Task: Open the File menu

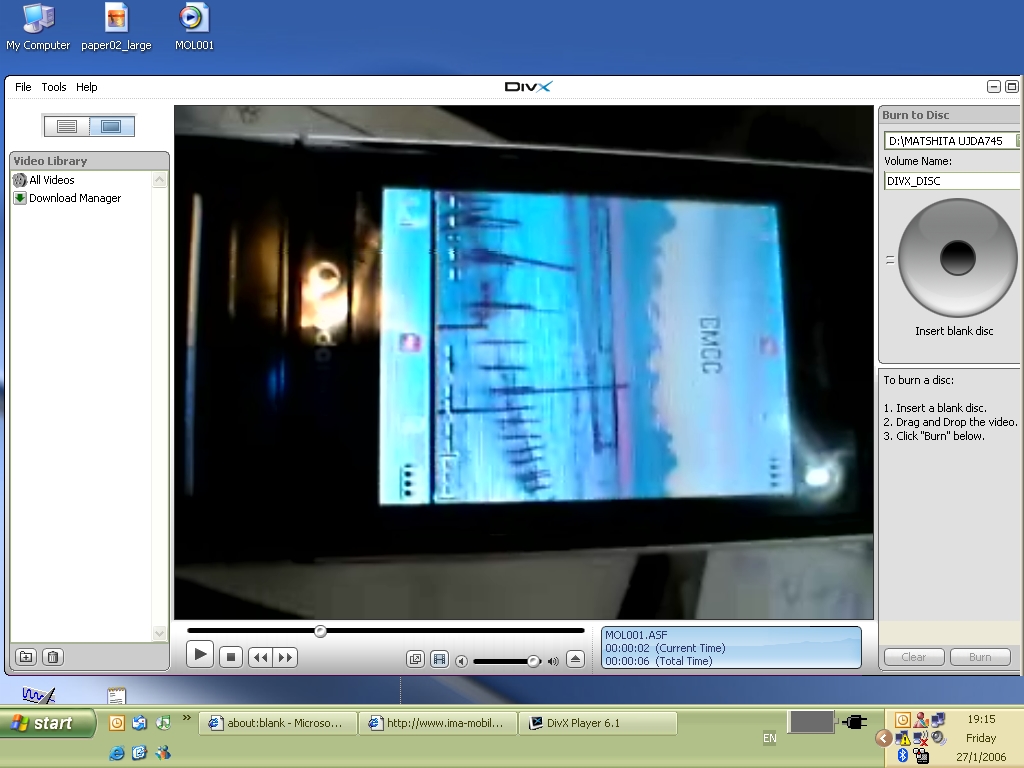Action: [x=23, y=87]
